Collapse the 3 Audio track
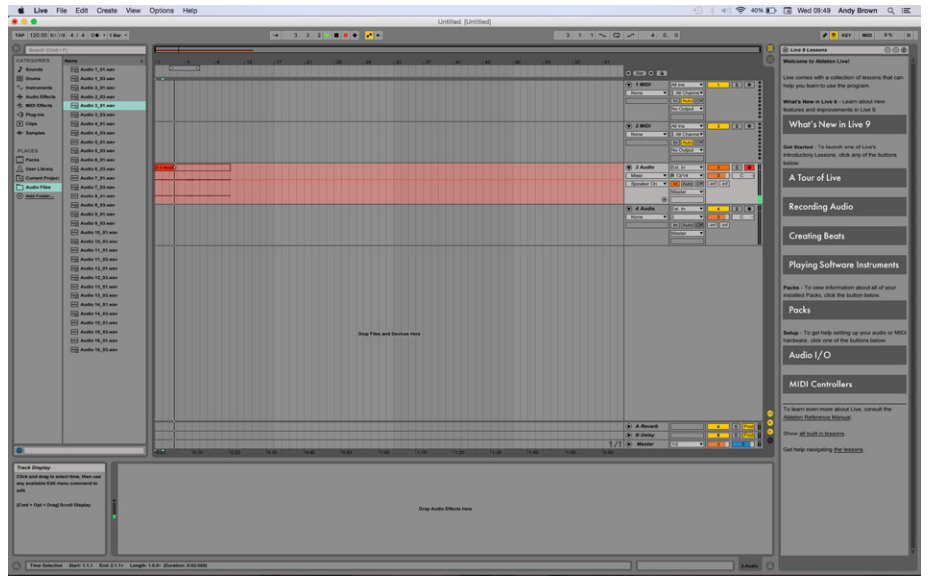This screenshot has height=582, width=930. (x=629, y=167)
